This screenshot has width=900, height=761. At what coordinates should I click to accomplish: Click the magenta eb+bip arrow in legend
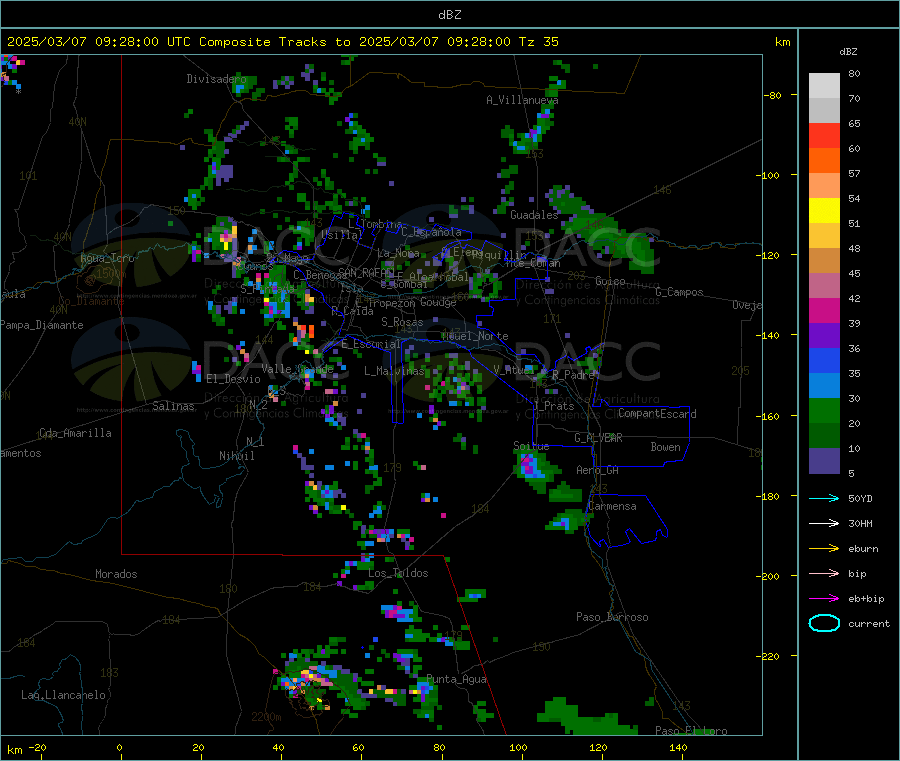(x=824, y=599)
